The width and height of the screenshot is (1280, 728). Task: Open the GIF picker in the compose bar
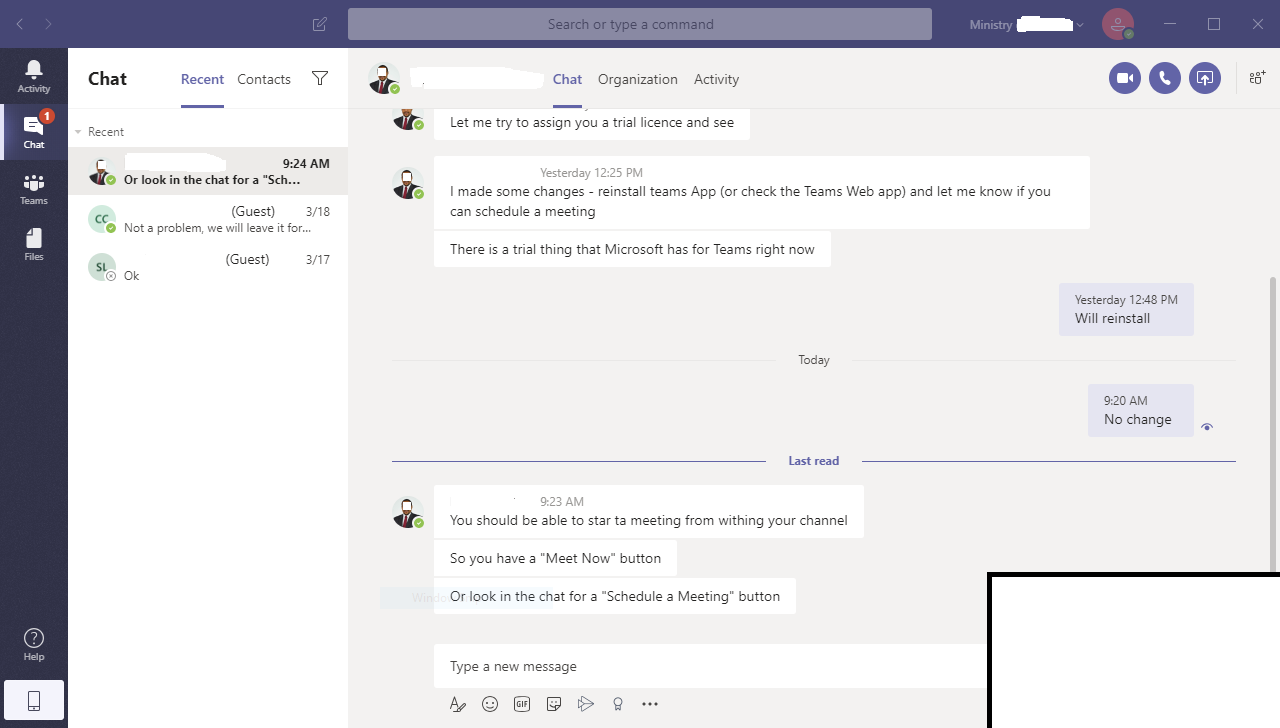click(x=522, y=703)
